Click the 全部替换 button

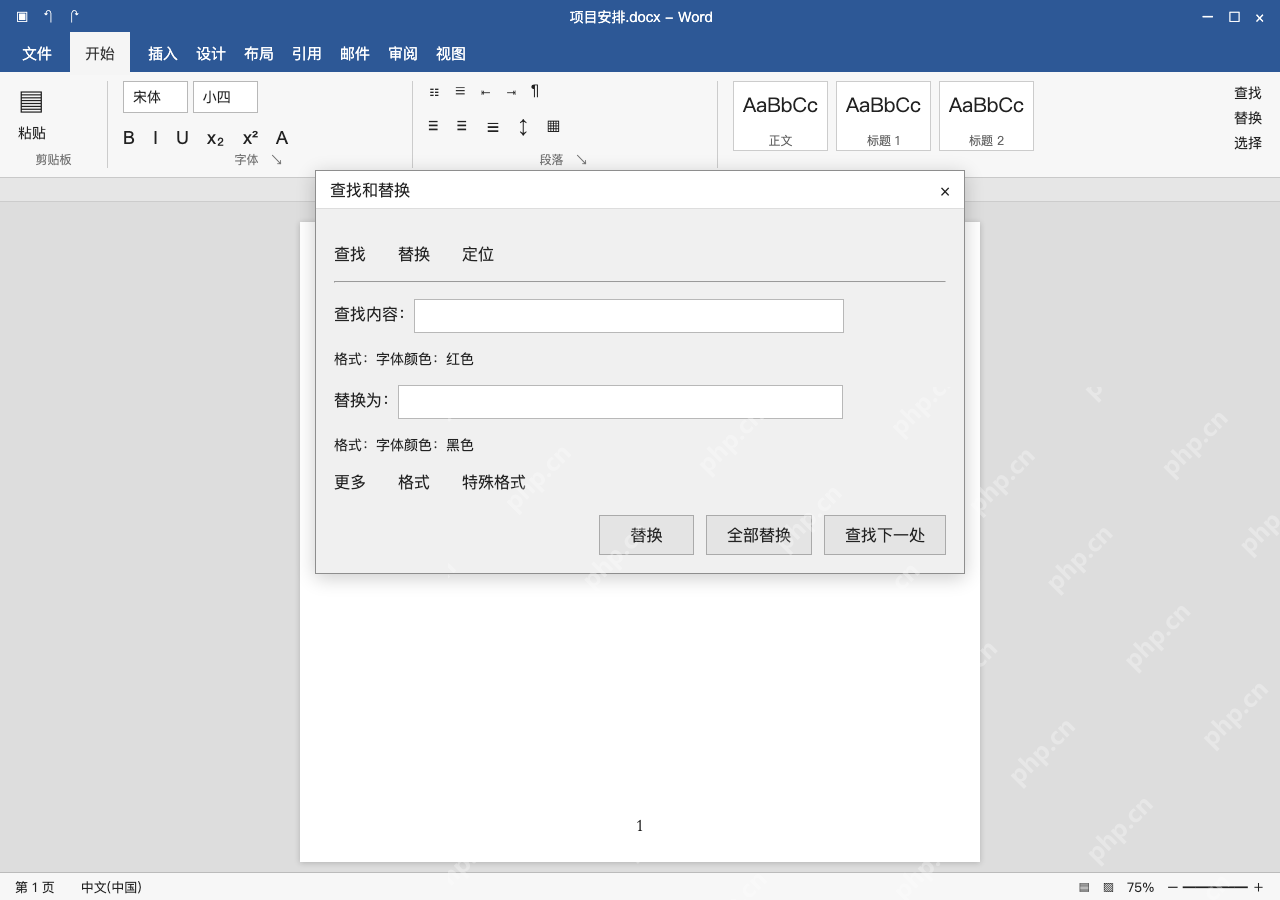pos(759,535)
